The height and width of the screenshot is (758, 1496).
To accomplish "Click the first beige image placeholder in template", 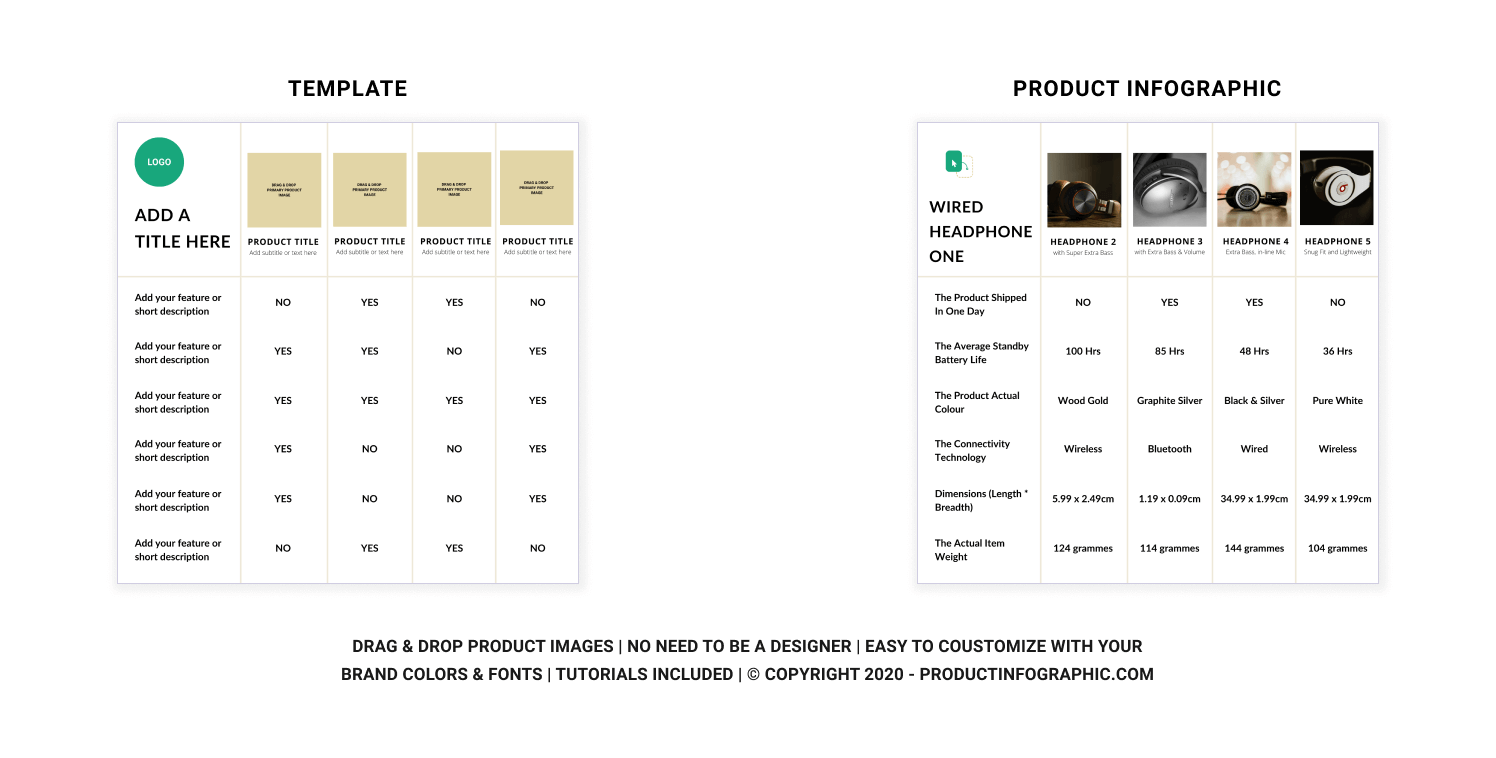I will point(284,190).
